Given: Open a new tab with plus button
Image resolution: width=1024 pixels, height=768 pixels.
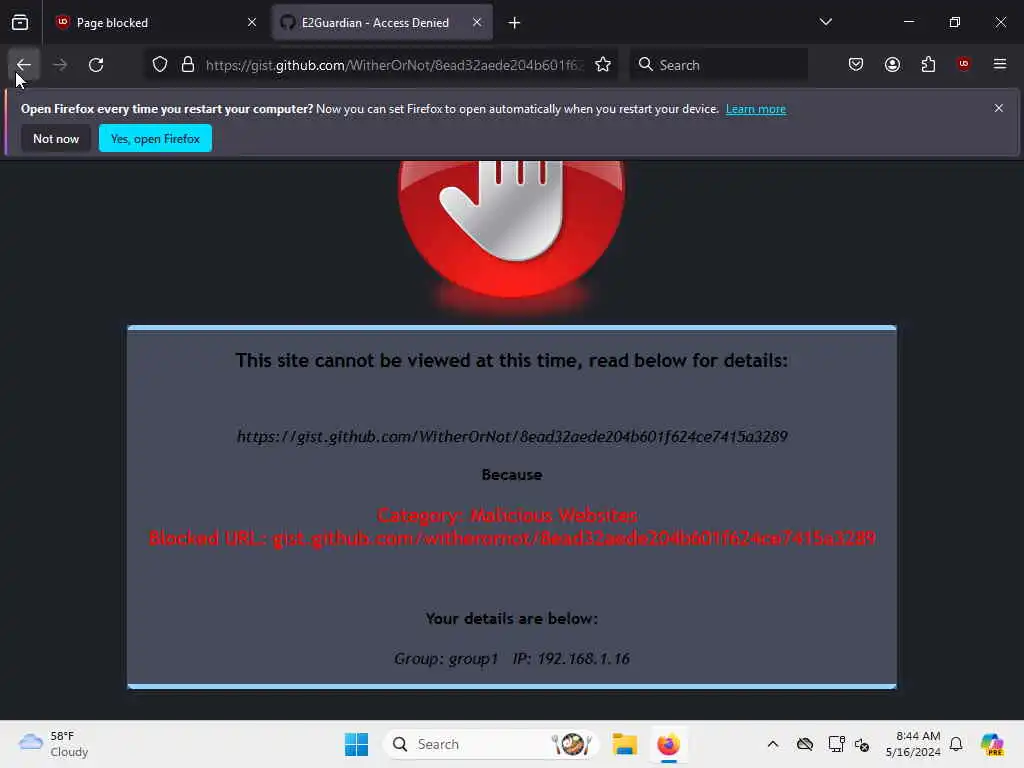Looking at the screenshot, I should (x=515, y=23).
